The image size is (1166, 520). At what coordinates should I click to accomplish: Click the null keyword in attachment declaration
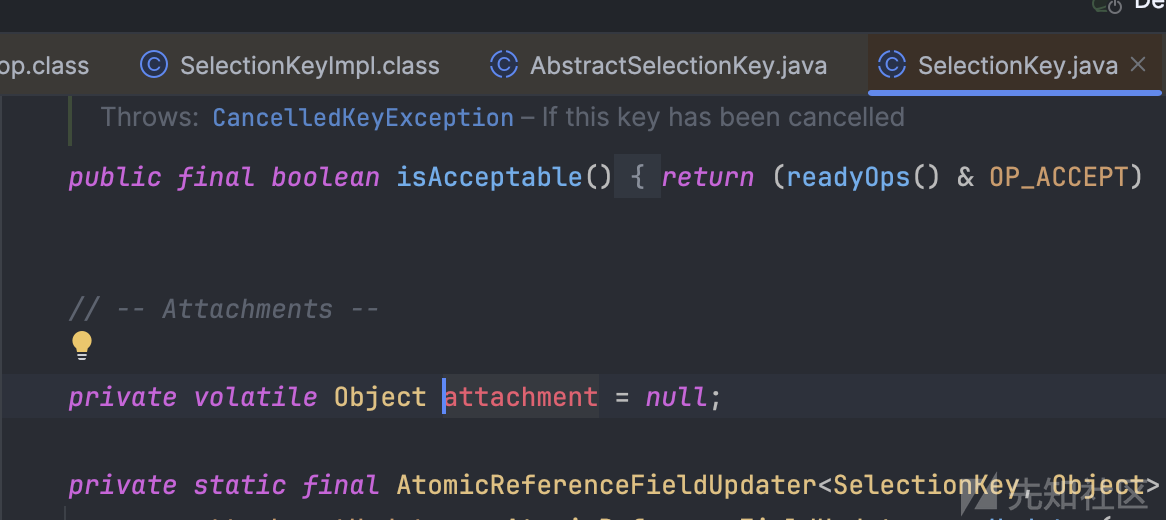[x=677, y=397]
